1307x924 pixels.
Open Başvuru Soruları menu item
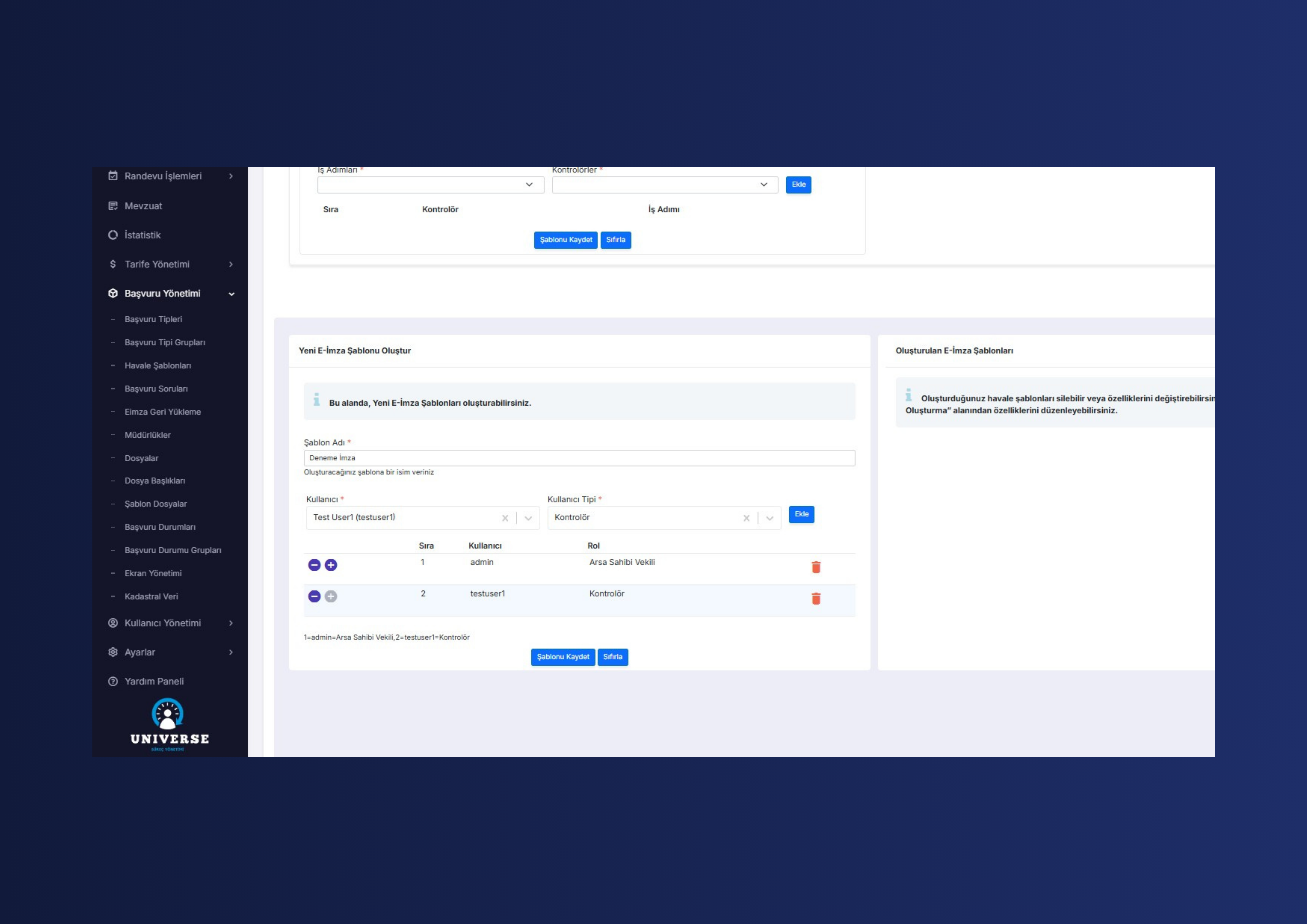point(156,389)
